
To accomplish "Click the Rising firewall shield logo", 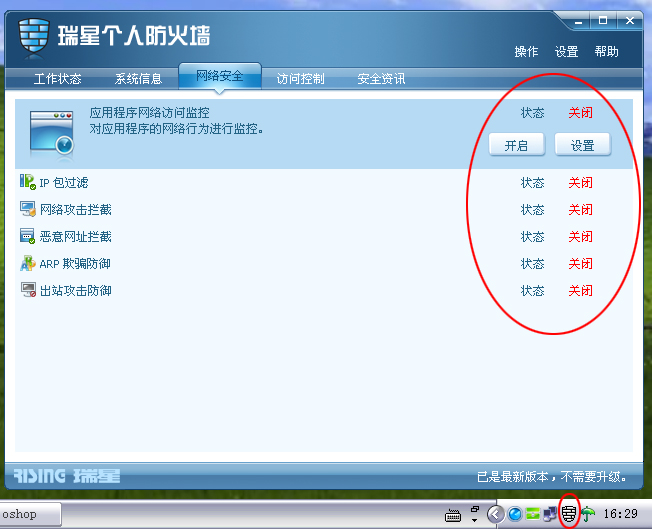I will coord(34,36).
